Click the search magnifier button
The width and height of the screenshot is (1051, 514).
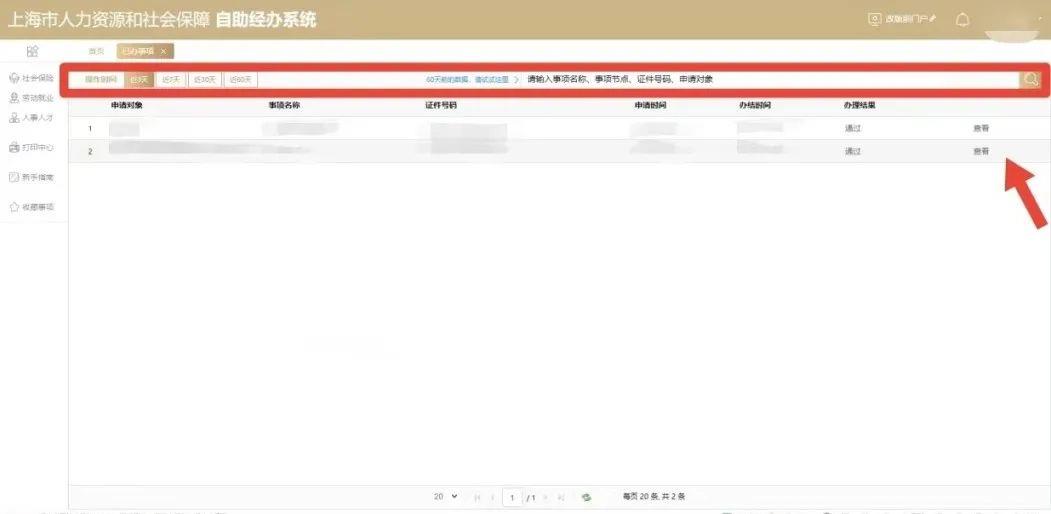(x=1030, y=79)
